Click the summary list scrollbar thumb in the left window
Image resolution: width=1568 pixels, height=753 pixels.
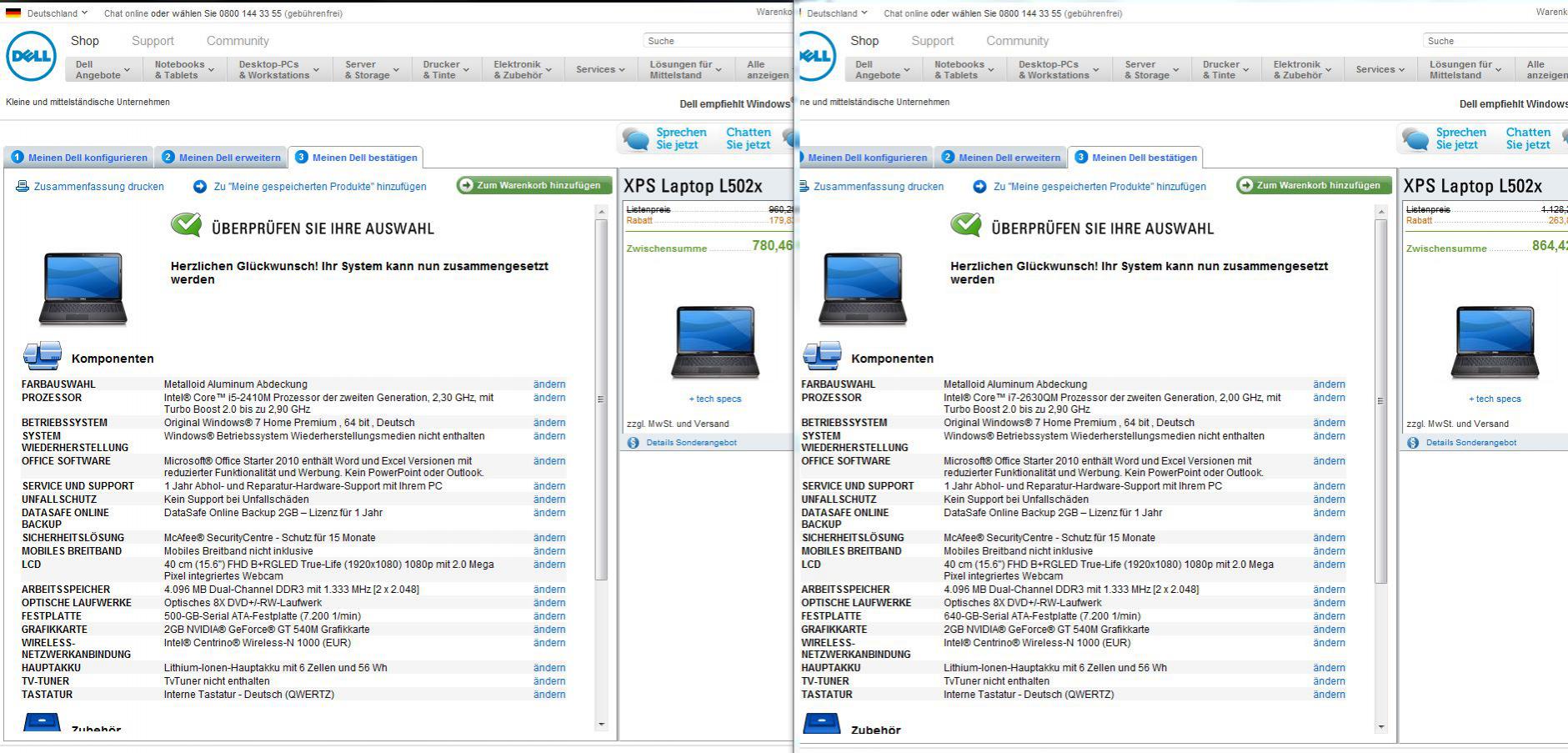(601, 400)
